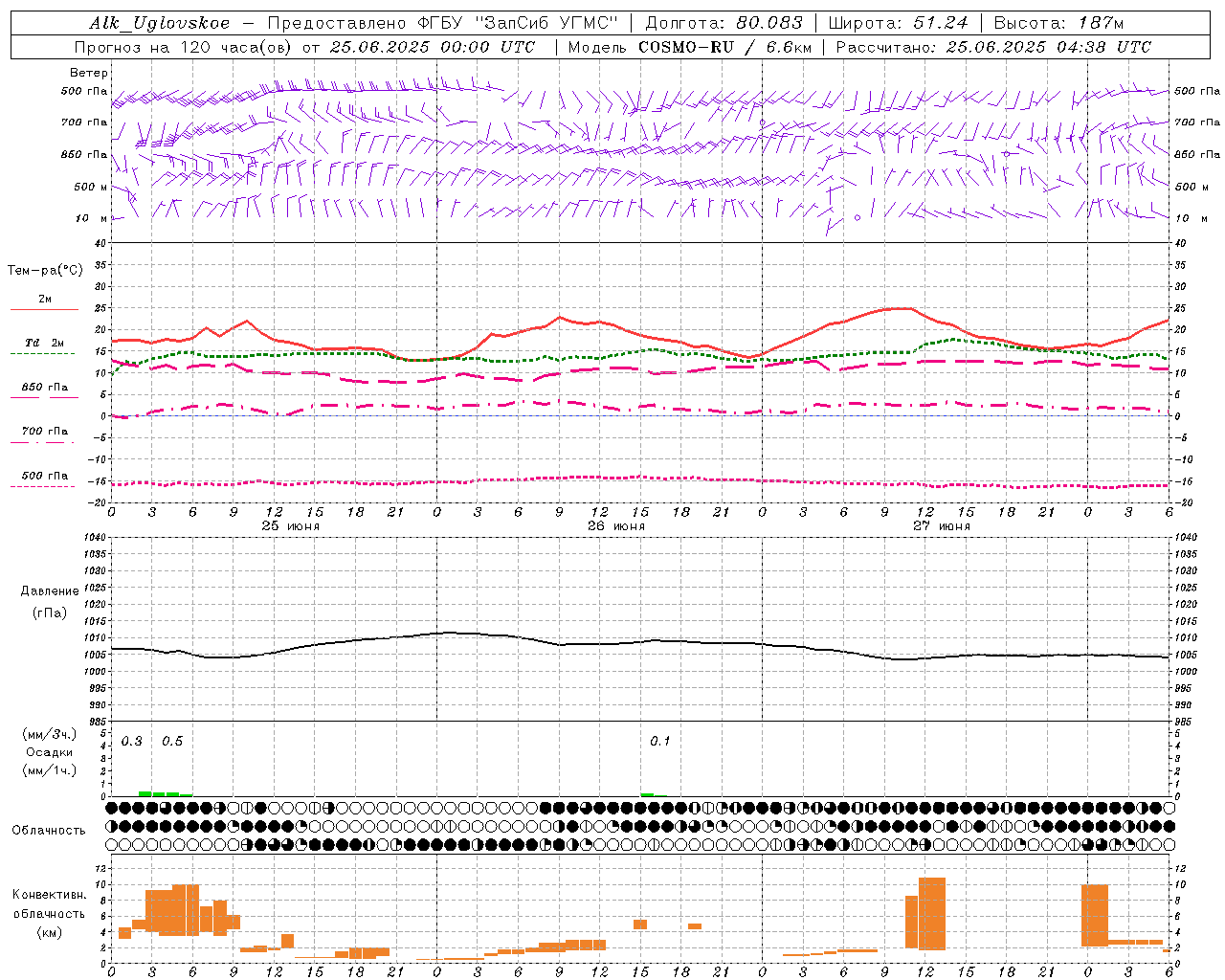The width and height of the screenshot is (1225, 980).
Task: Click the 850 гПа temperature legend entry
Action: coord(44,388)
